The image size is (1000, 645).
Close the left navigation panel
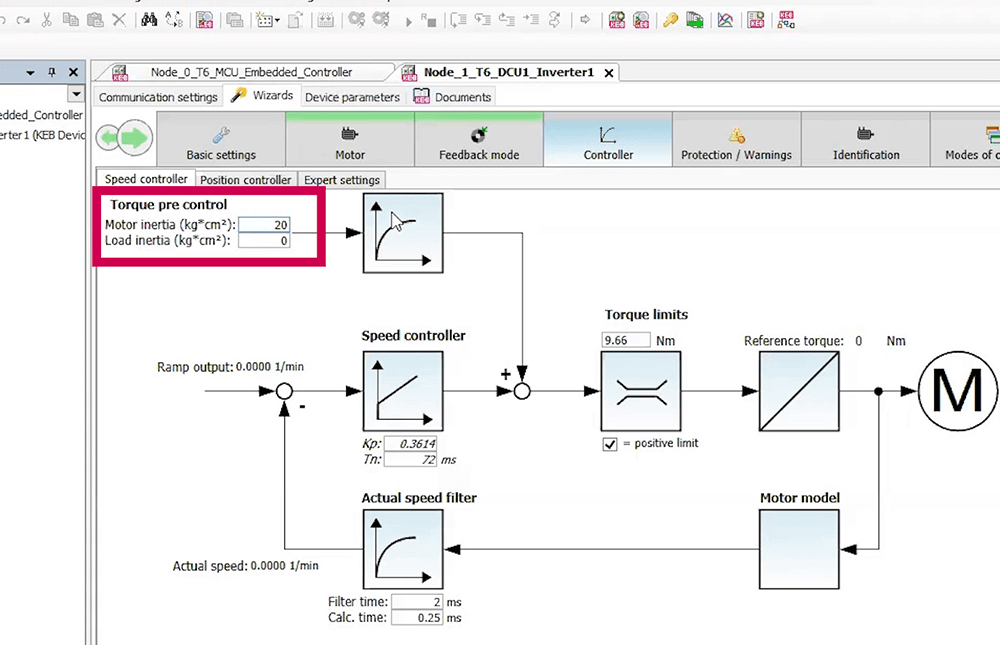coord(73,72)
